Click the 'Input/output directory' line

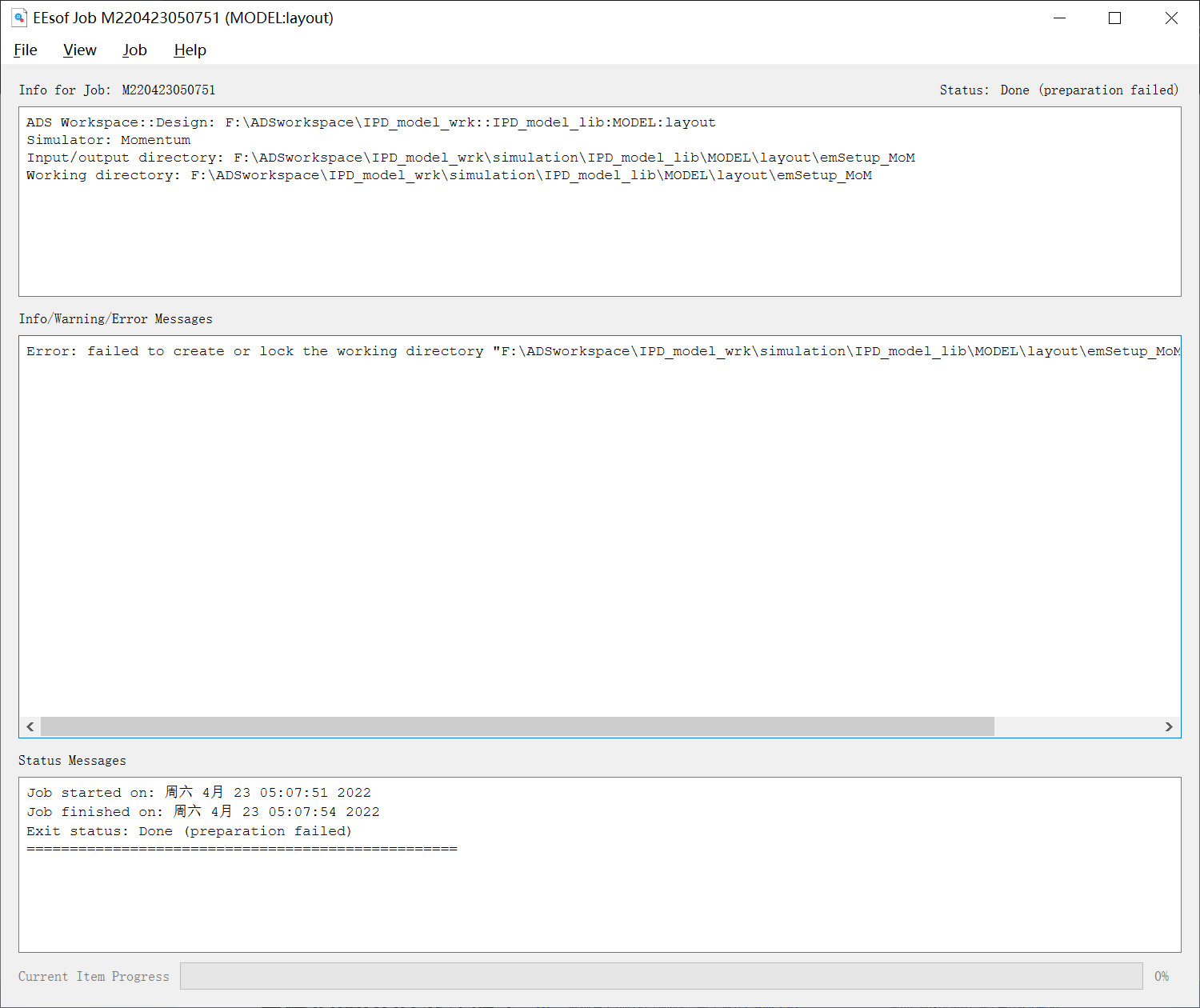pos(470,158)
